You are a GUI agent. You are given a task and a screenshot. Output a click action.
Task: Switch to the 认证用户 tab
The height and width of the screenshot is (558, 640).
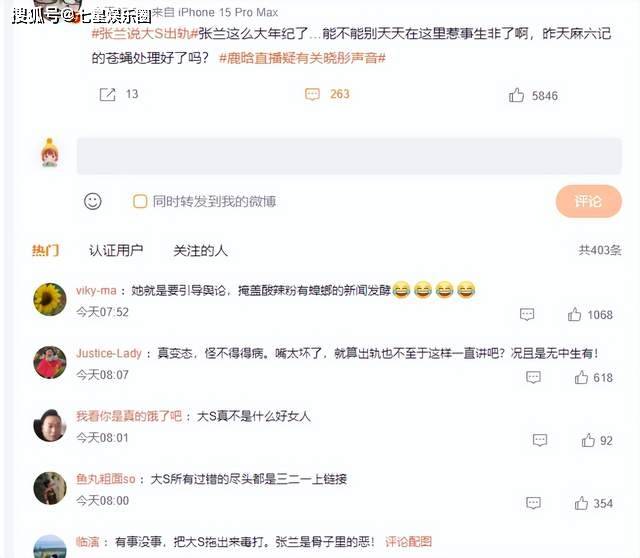click(116, 250)
